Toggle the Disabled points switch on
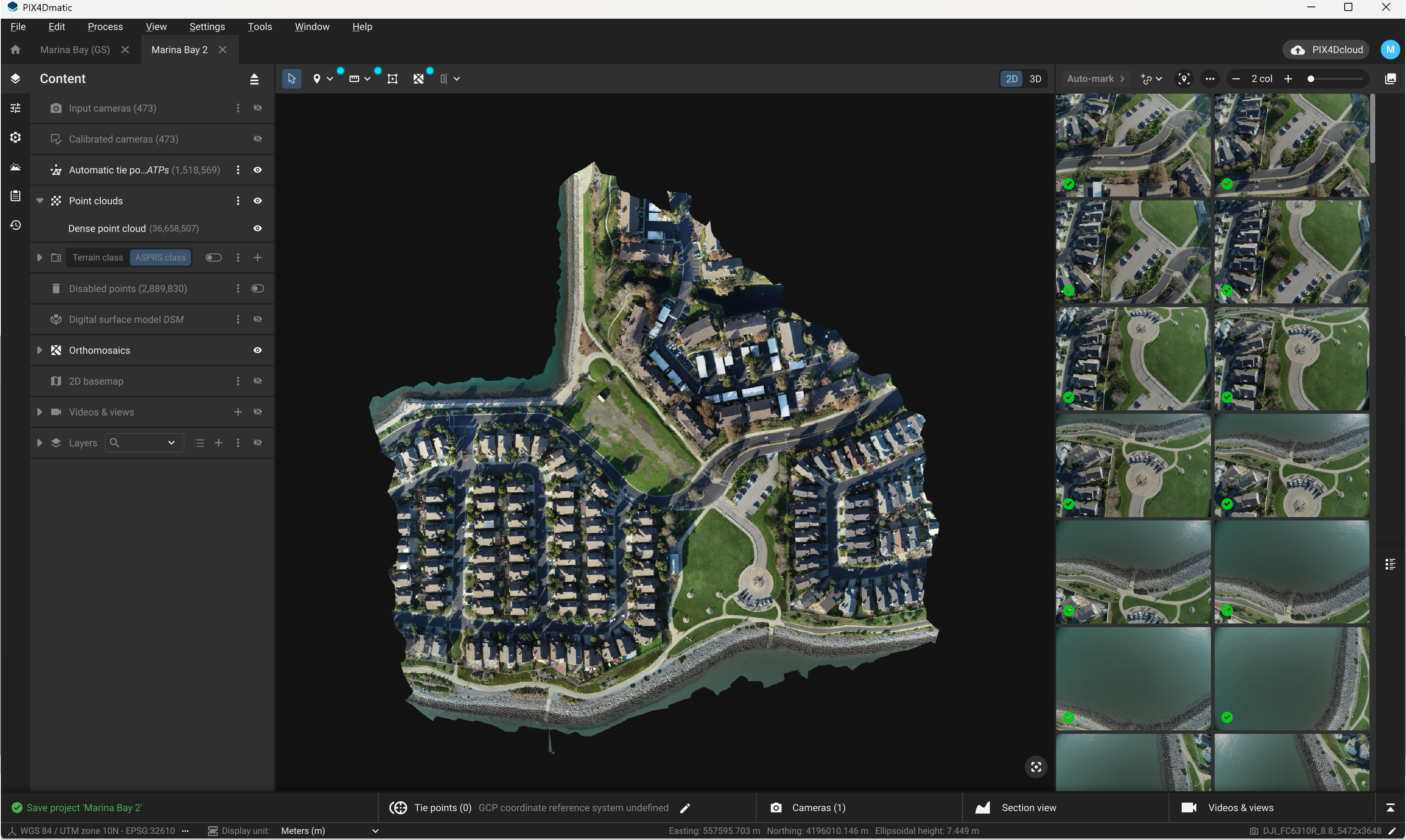This screenshot has height=840, width=1406. 258,288
